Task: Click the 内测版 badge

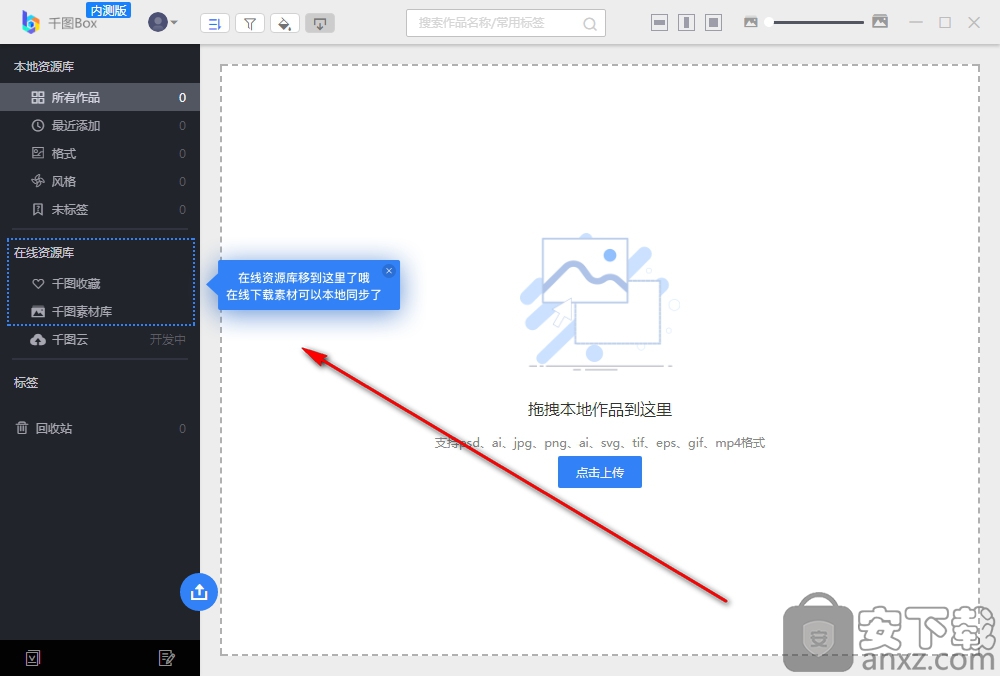Action: (108, 10)
